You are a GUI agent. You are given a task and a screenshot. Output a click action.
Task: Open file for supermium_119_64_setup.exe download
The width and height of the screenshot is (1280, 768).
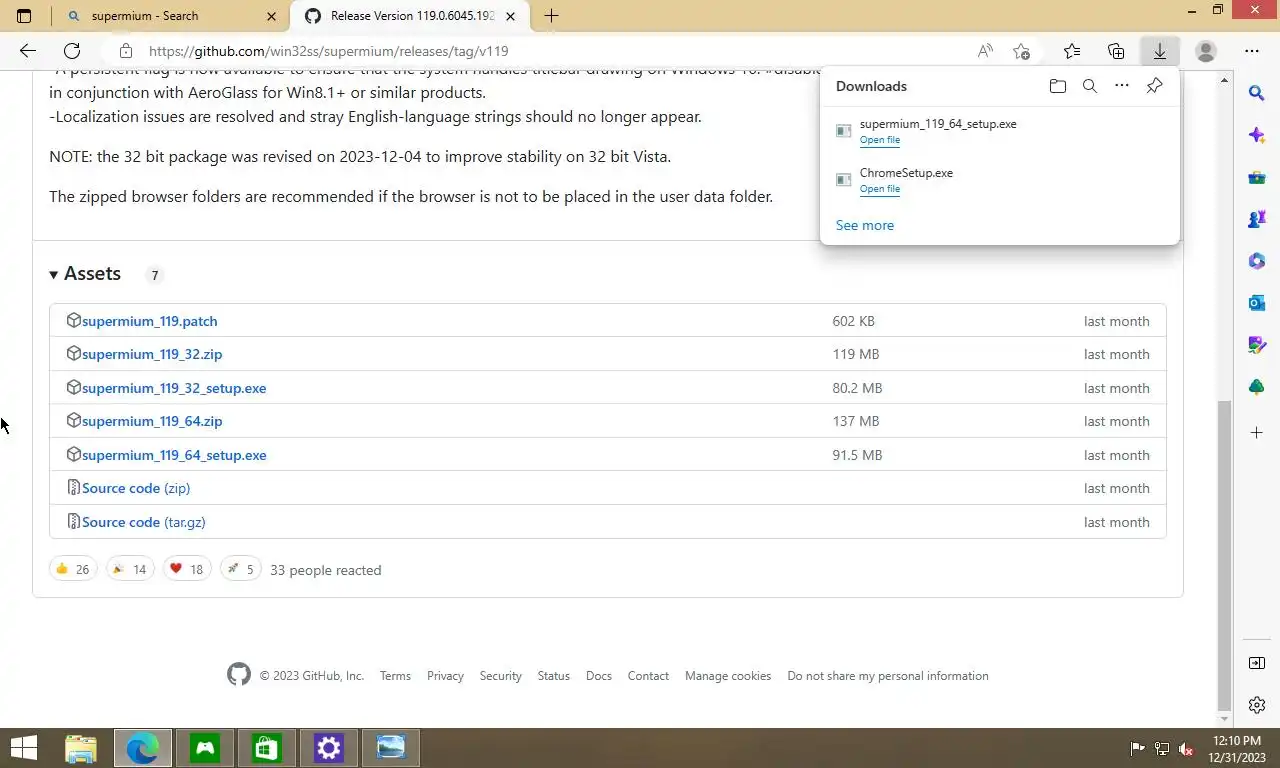pyautogui.click(x=880, y=140)
